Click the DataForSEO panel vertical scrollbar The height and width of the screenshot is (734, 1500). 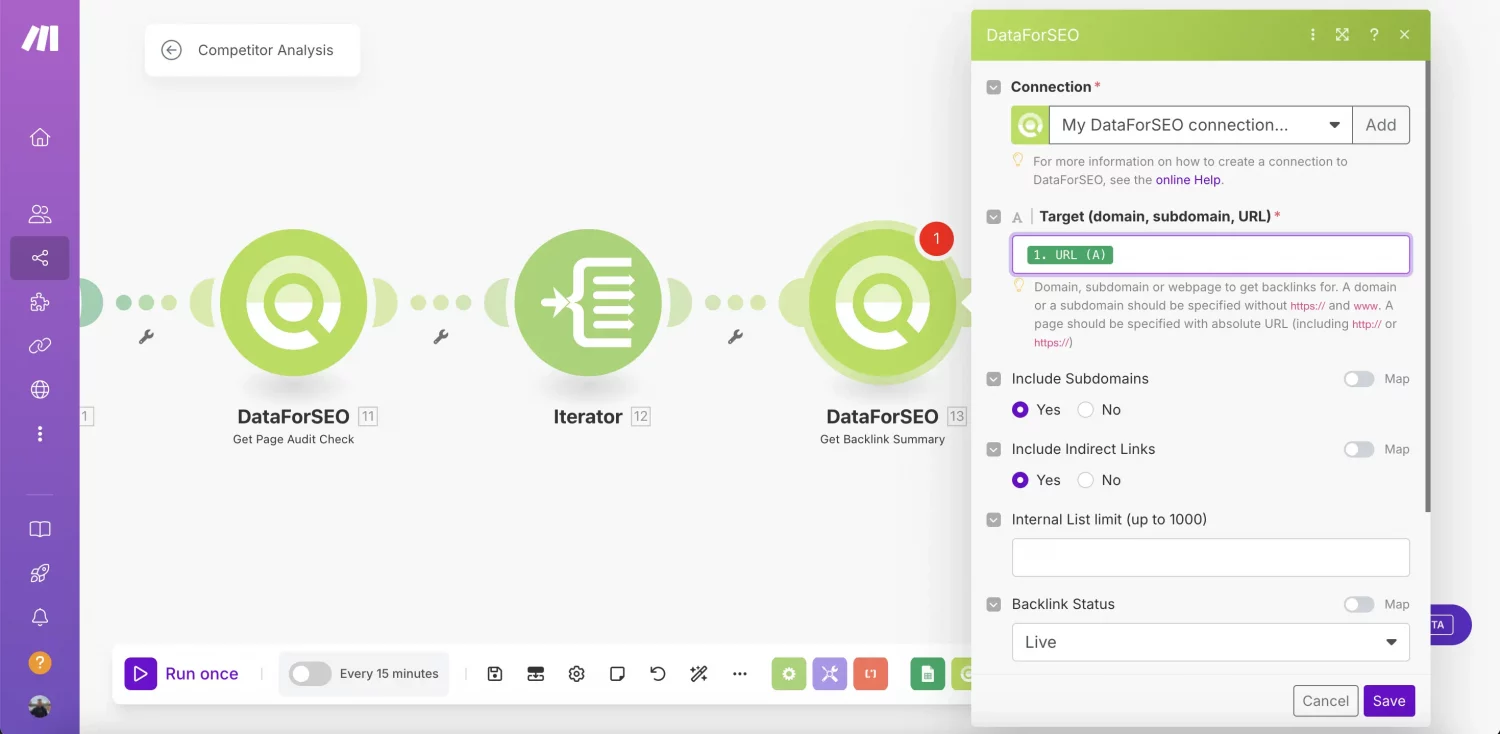[1426, 285]
